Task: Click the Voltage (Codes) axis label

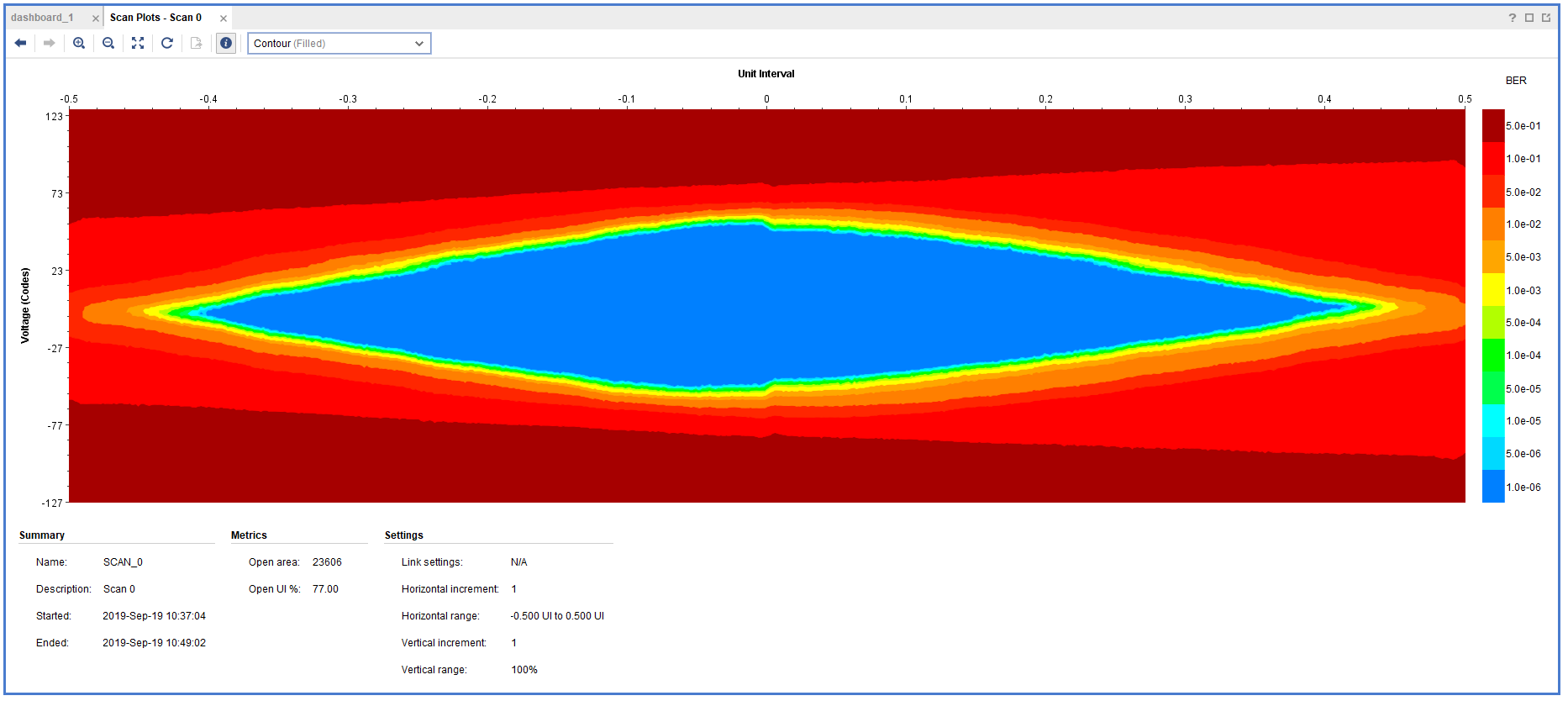Action: tap(25, 305)
